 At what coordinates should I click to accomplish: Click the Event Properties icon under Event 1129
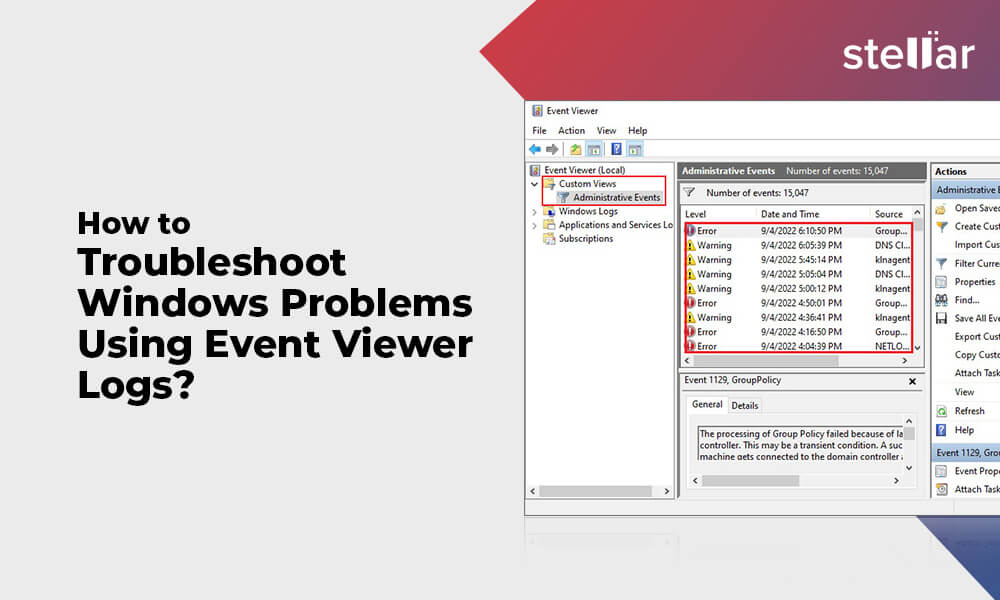pos(941,470)
